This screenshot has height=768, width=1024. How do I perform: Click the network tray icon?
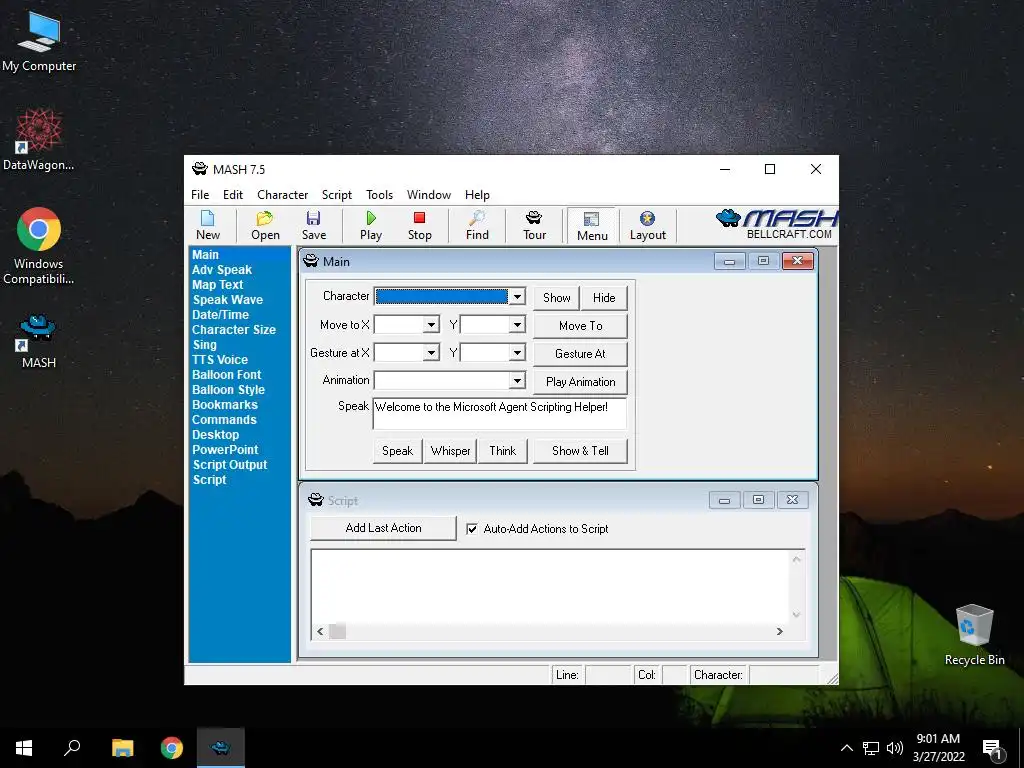tap(871, 748)
